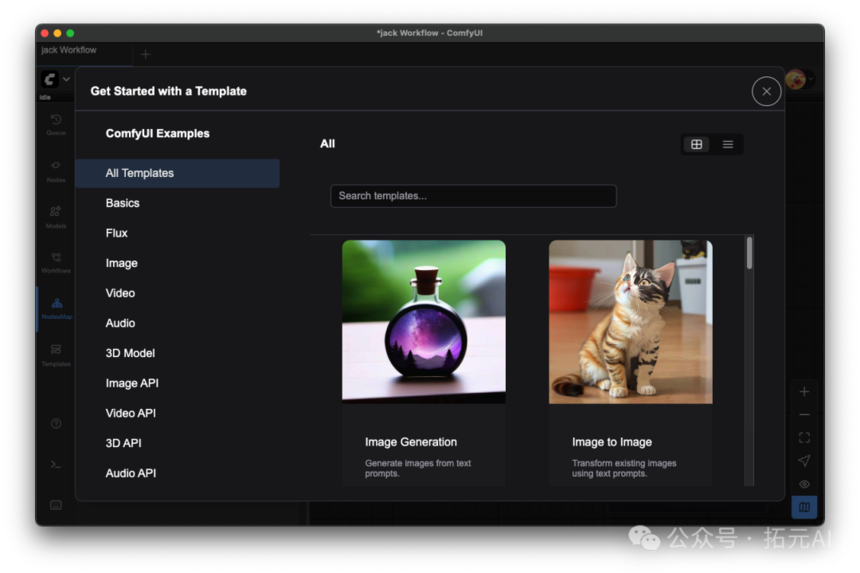Viewport: 860px width, 573px height.
Task: Click the template list scrollbar
Action: (749, 253)
